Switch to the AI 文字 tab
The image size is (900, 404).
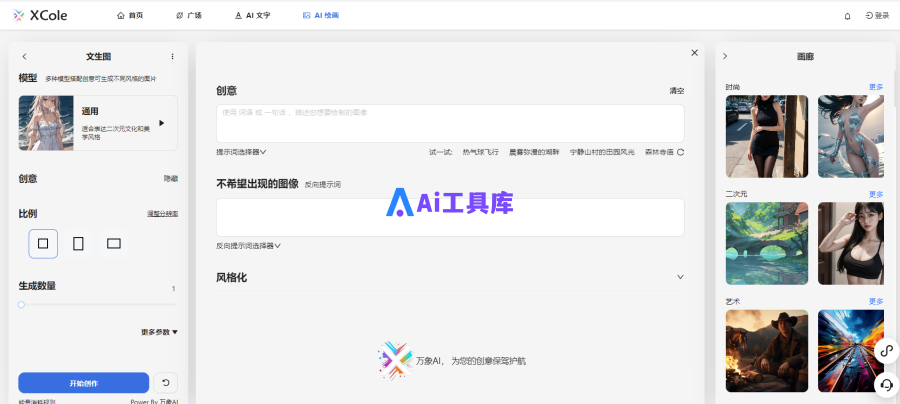coord(253,15)
